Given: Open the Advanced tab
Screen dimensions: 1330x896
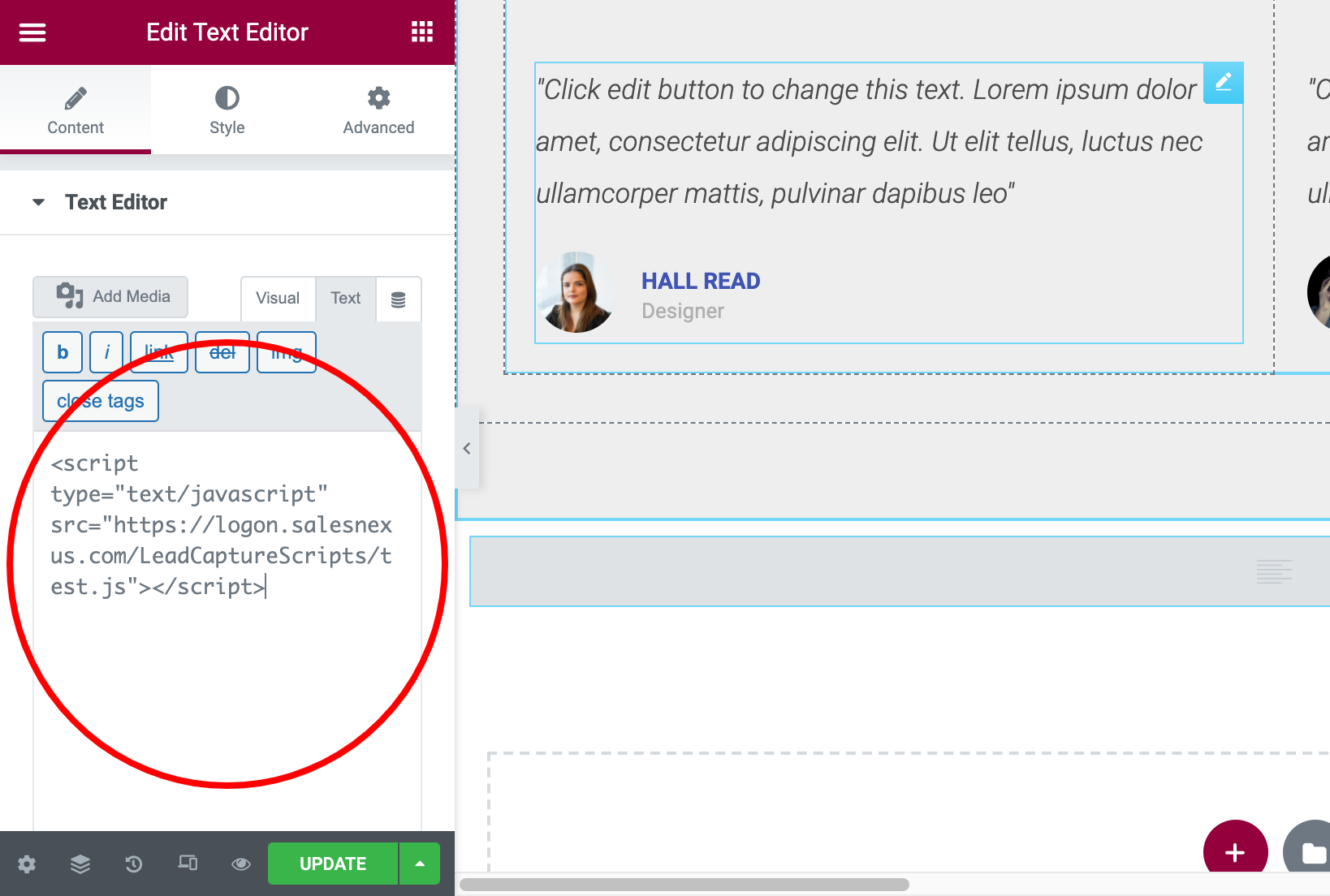Looking at the screenshot, I should (378, 110).
